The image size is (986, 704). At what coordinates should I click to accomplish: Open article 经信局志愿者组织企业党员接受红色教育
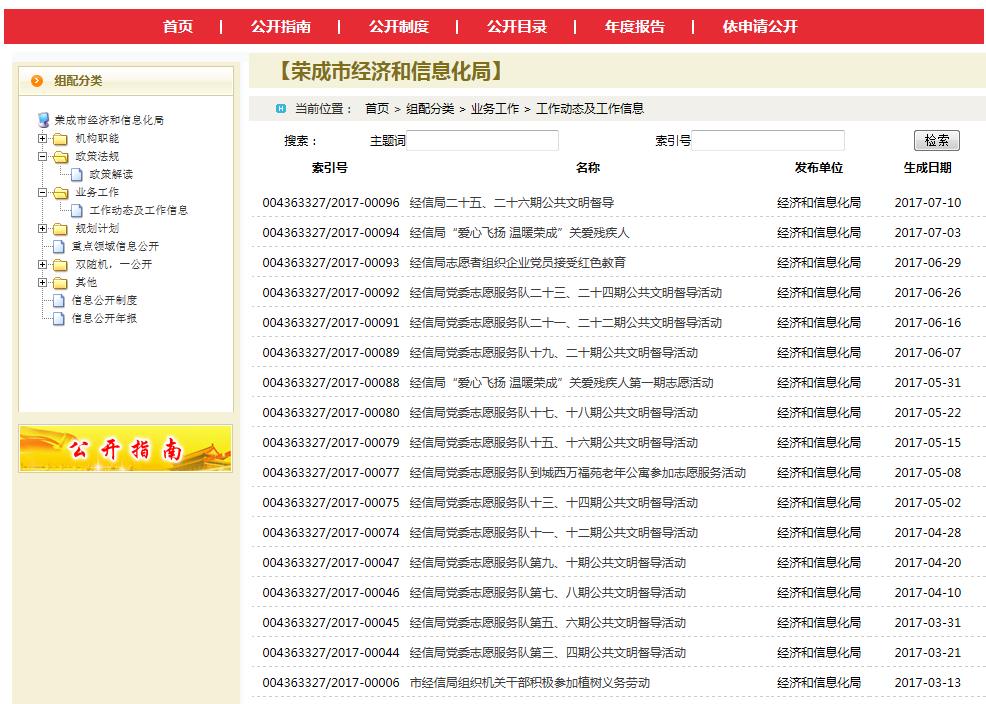coord(517,263)
